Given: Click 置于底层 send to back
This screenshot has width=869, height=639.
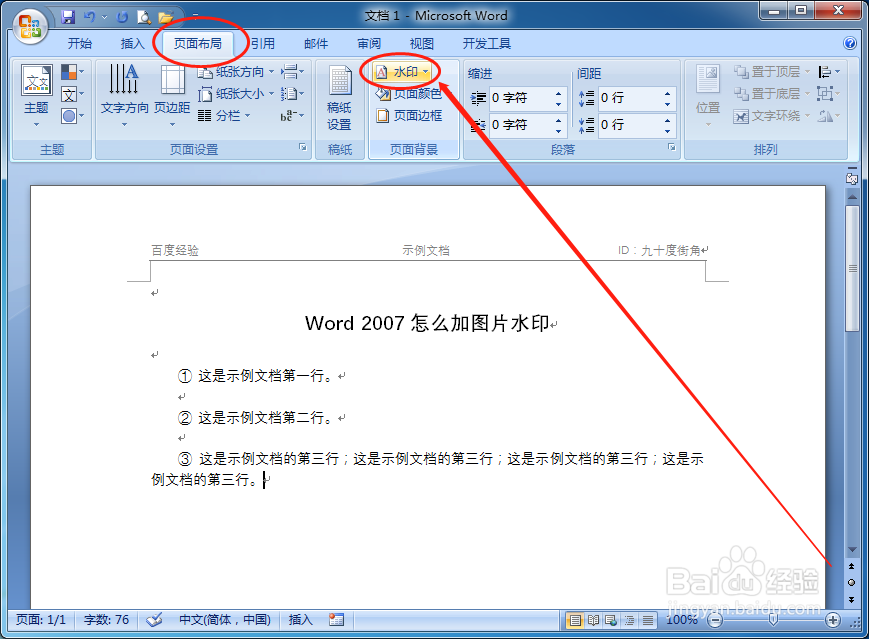Looking at the screenshot, I should (771, 94).
